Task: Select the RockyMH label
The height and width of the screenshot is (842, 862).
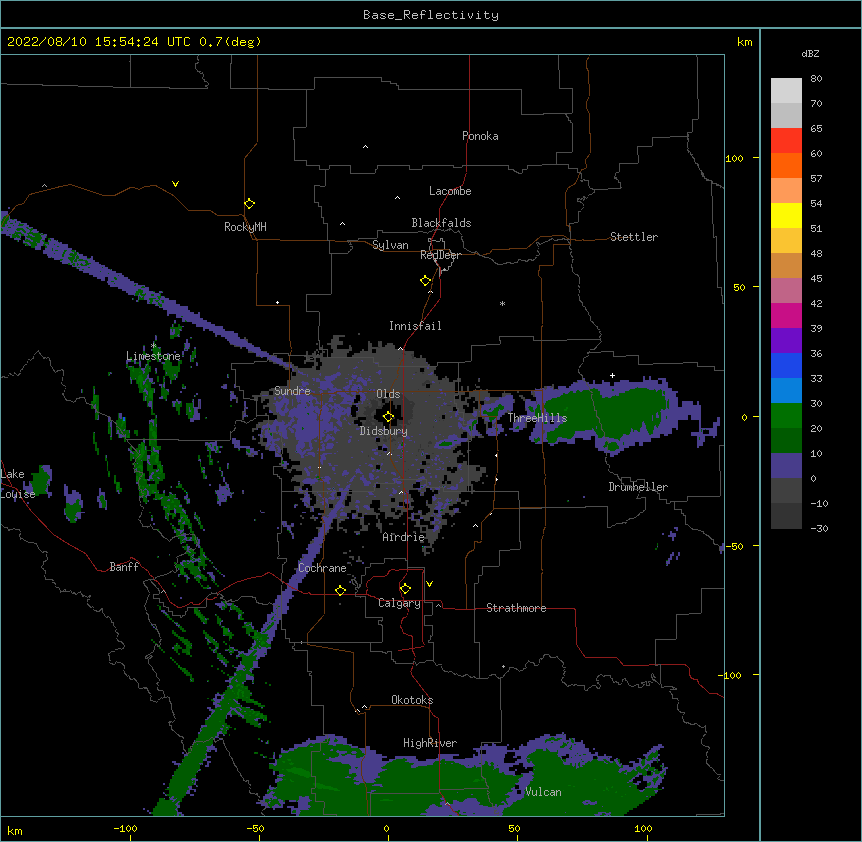Action: point(245,227)
